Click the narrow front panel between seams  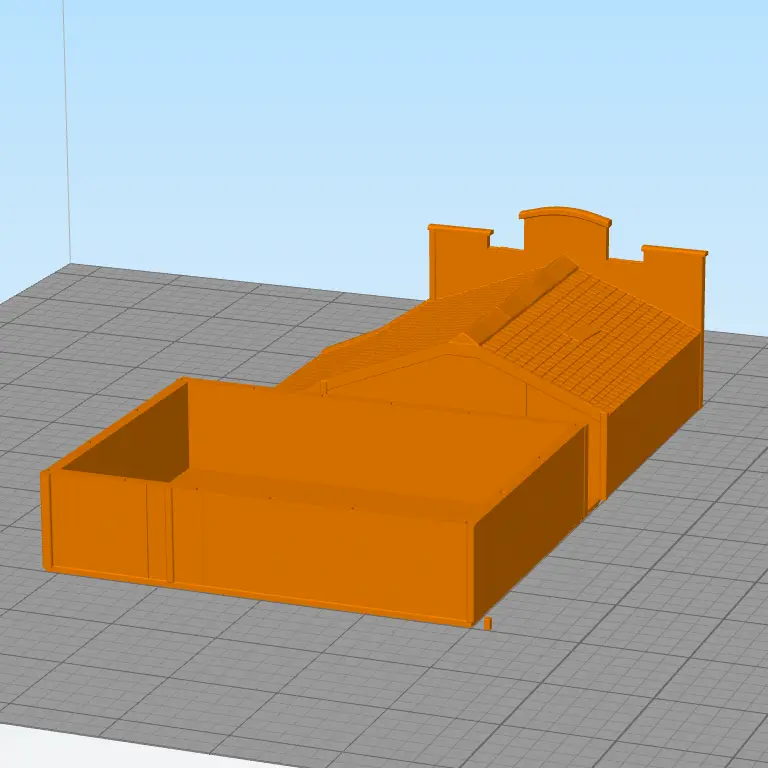159,530
